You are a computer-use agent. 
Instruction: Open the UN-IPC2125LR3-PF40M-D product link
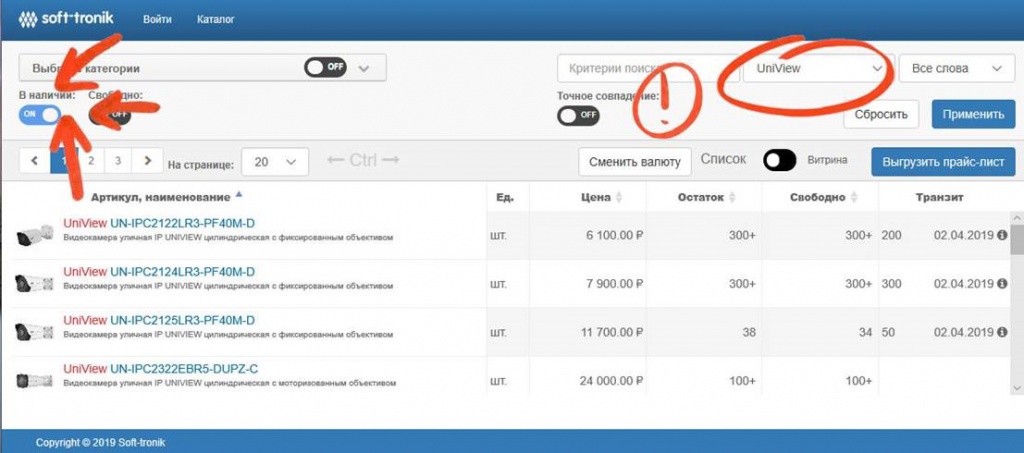(x=182, y=320)
